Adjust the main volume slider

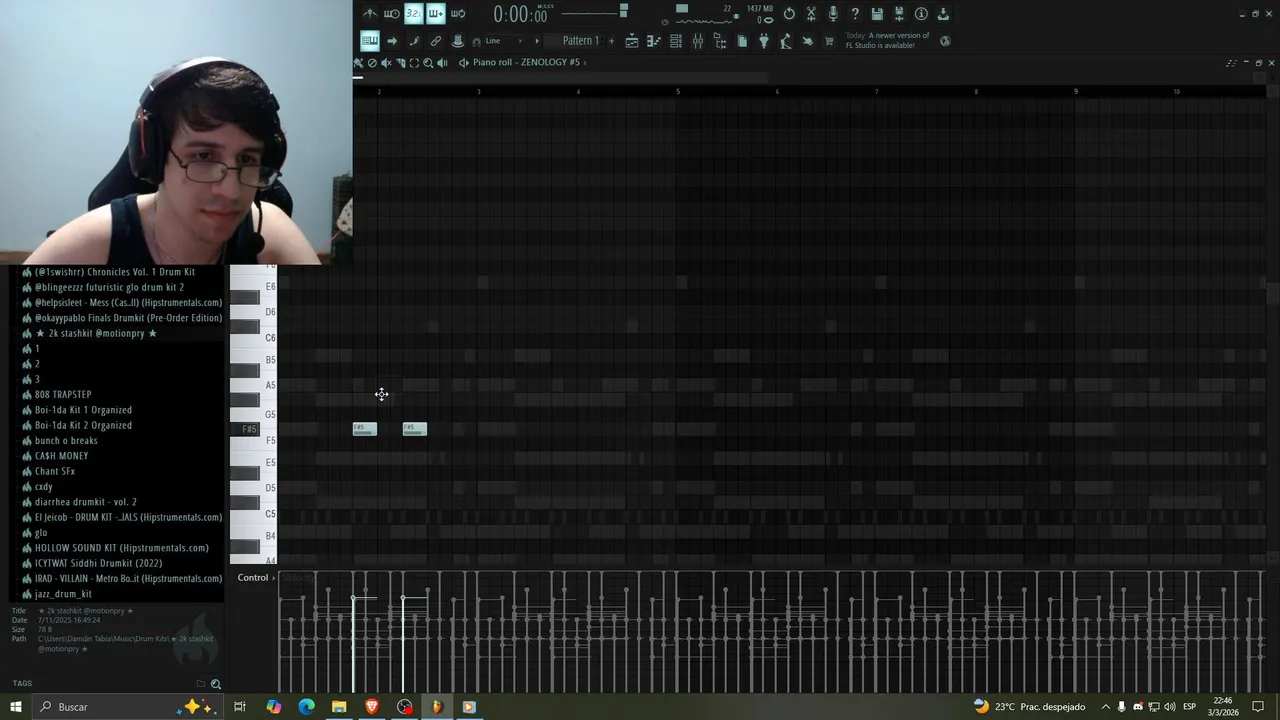coord(594,12)
